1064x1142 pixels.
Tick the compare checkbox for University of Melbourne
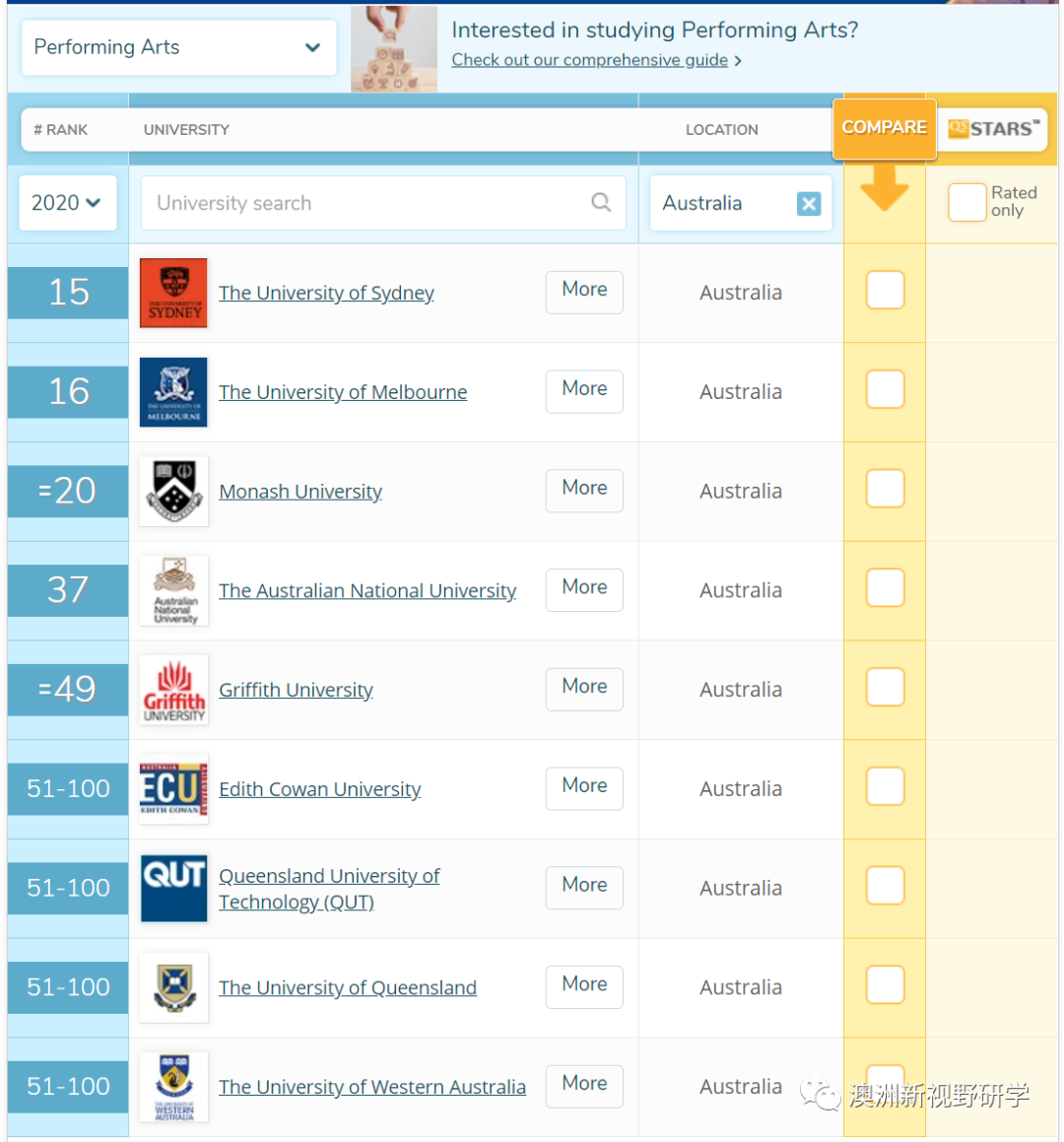[x=885, y=389]
